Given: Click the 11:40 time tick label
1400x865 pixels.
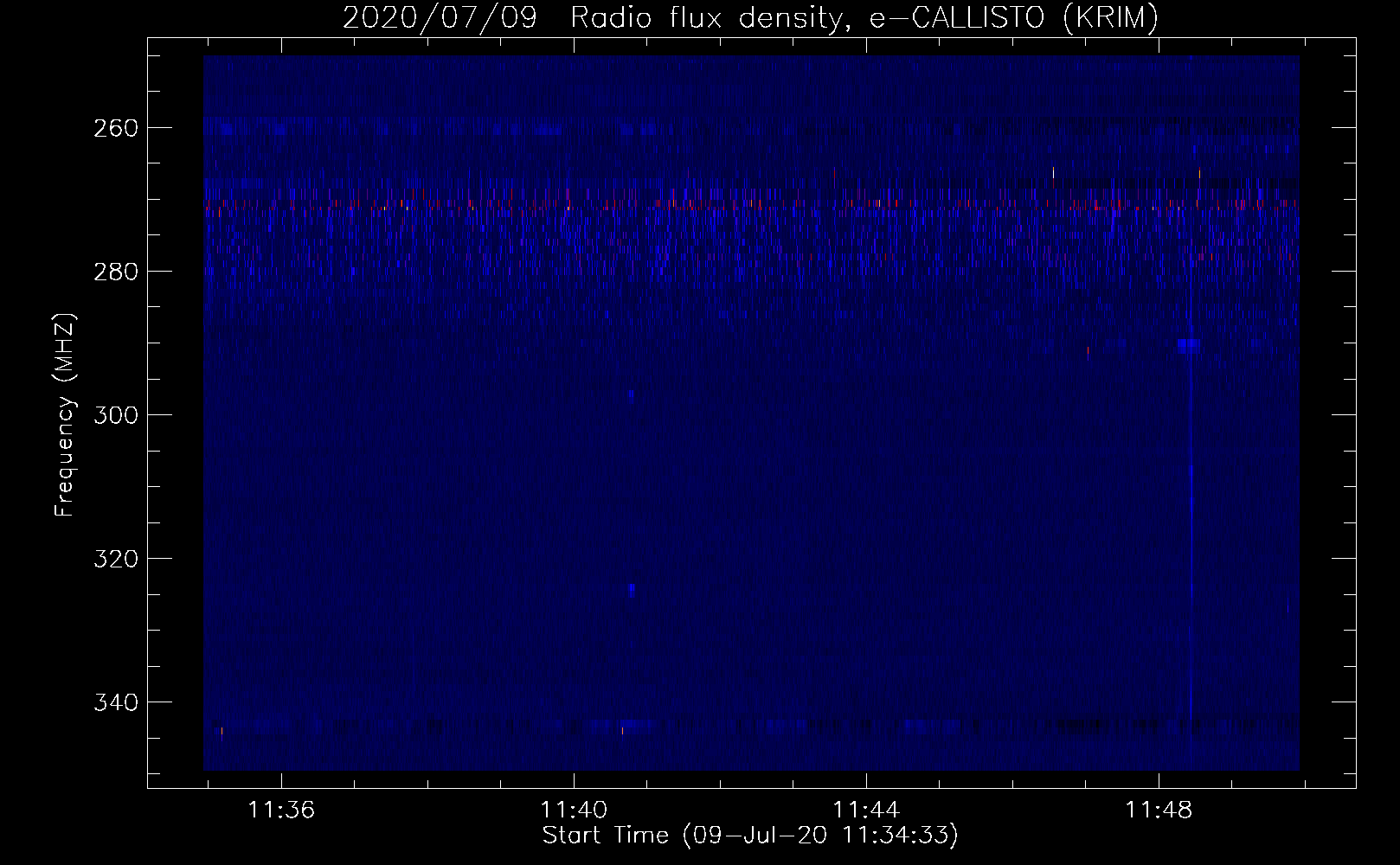Looking at the screenshot, I should pyautogui.click(x=574, y=811).
